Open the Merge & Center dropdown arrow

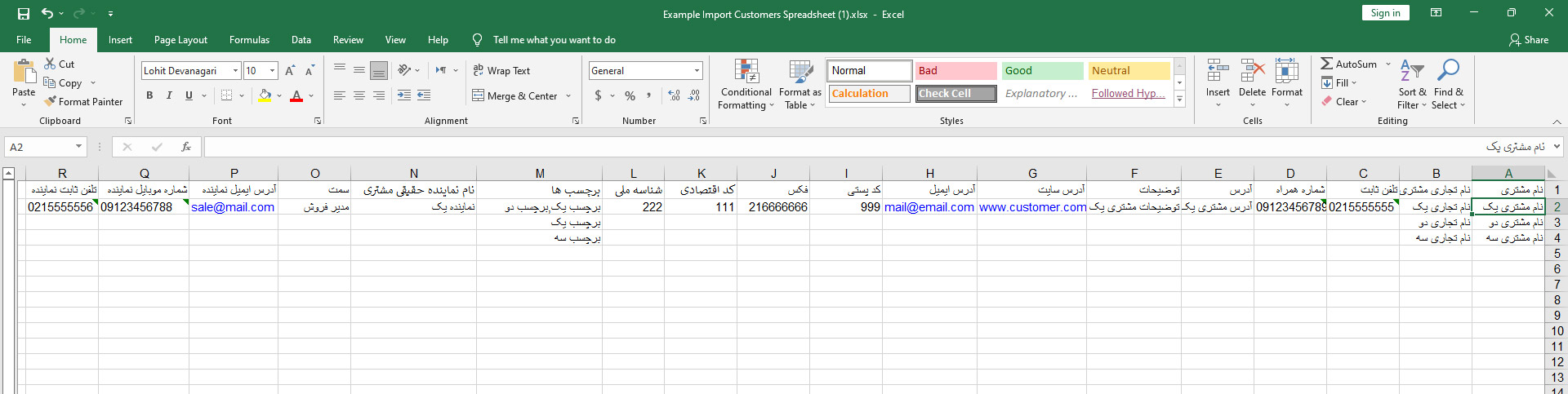click(568, 95)
